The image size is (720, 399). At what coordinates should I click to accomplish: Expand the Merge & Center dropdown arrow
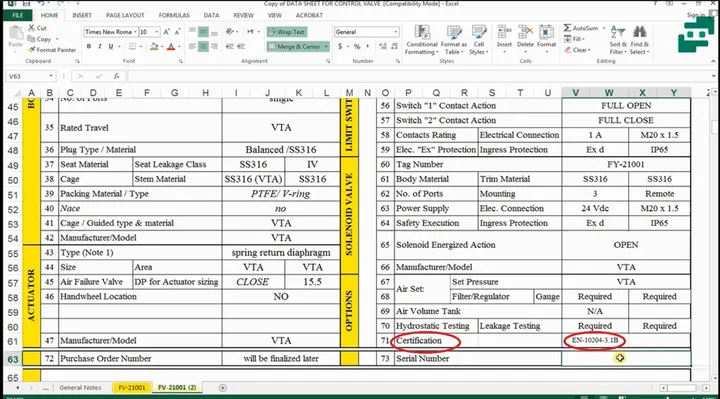click(326, 46)
